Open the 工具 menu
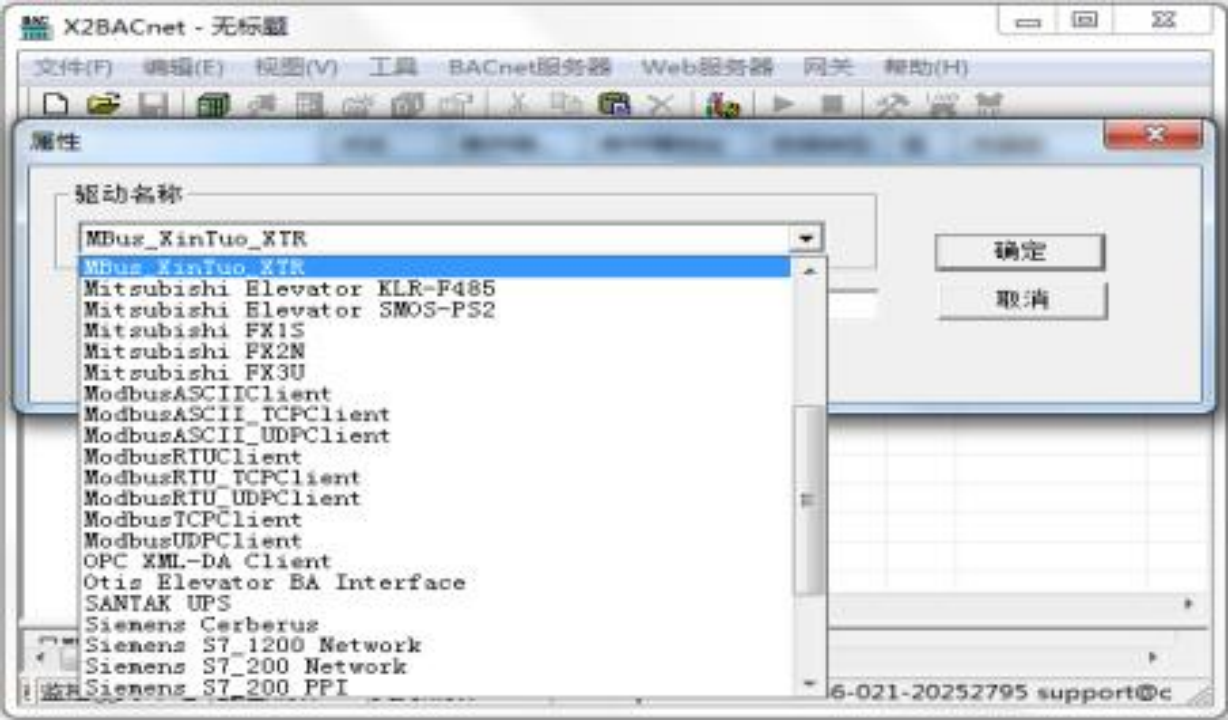 [393, 67]
